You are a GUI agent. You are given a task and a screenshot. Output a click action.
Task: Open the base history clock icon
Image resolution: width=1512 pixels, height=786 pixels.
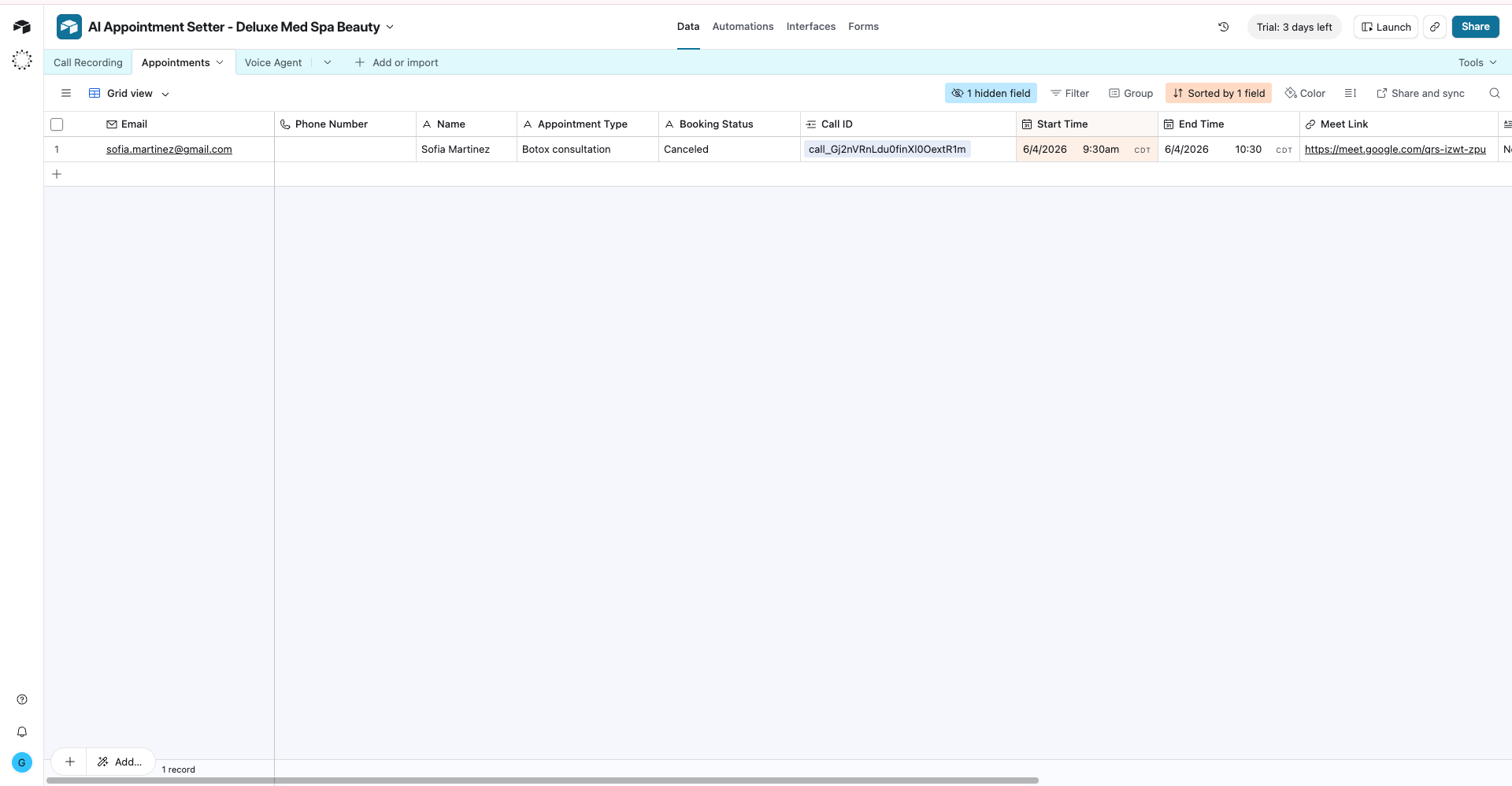coord(1224,27)
